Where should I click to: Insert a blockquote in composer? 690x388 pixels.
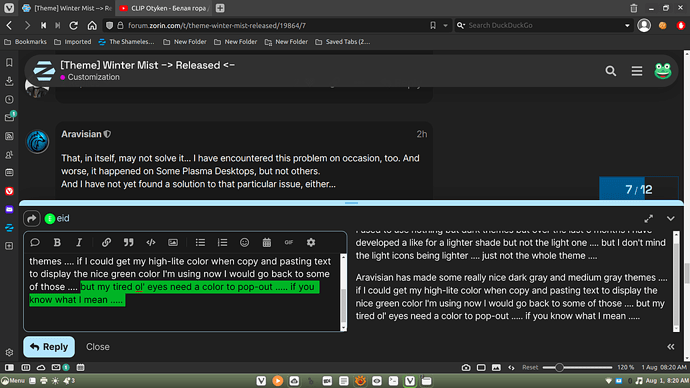click(128, 242)
